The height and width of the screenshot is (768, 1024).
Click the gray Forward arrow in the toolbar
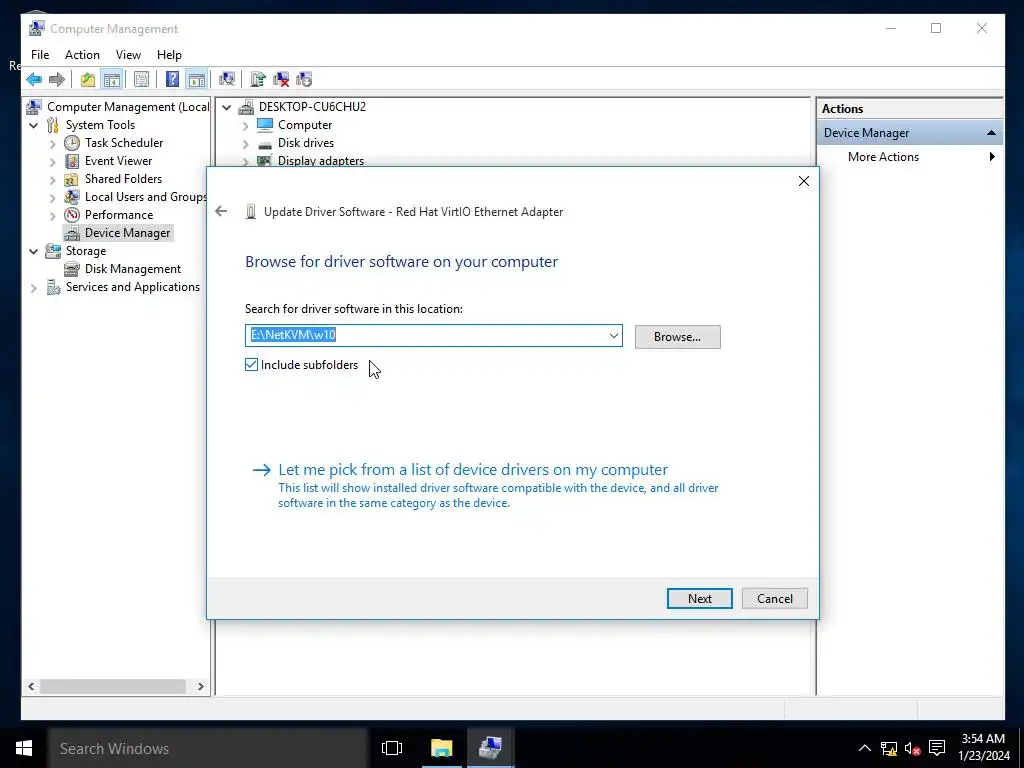click(x=57, y=80)
